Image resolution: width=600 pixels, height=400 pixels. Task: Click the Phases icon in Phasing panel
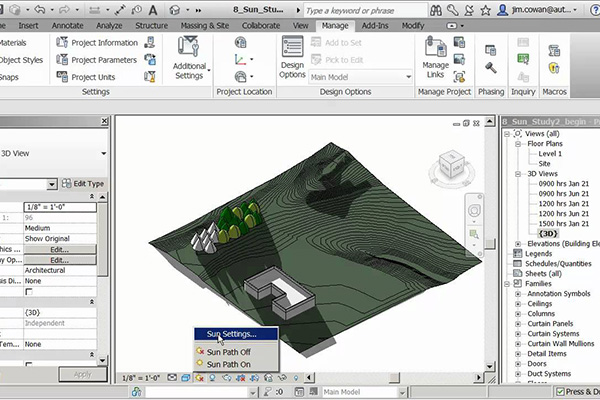coord(491,50)
